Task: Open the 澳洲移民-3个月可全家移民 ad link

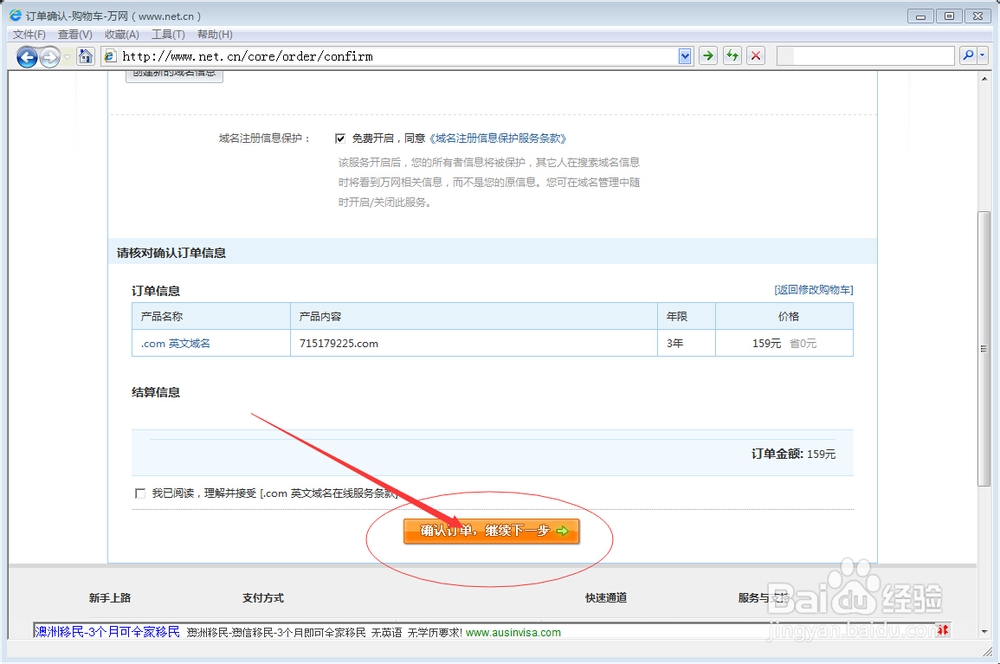Action: [107, 632]
